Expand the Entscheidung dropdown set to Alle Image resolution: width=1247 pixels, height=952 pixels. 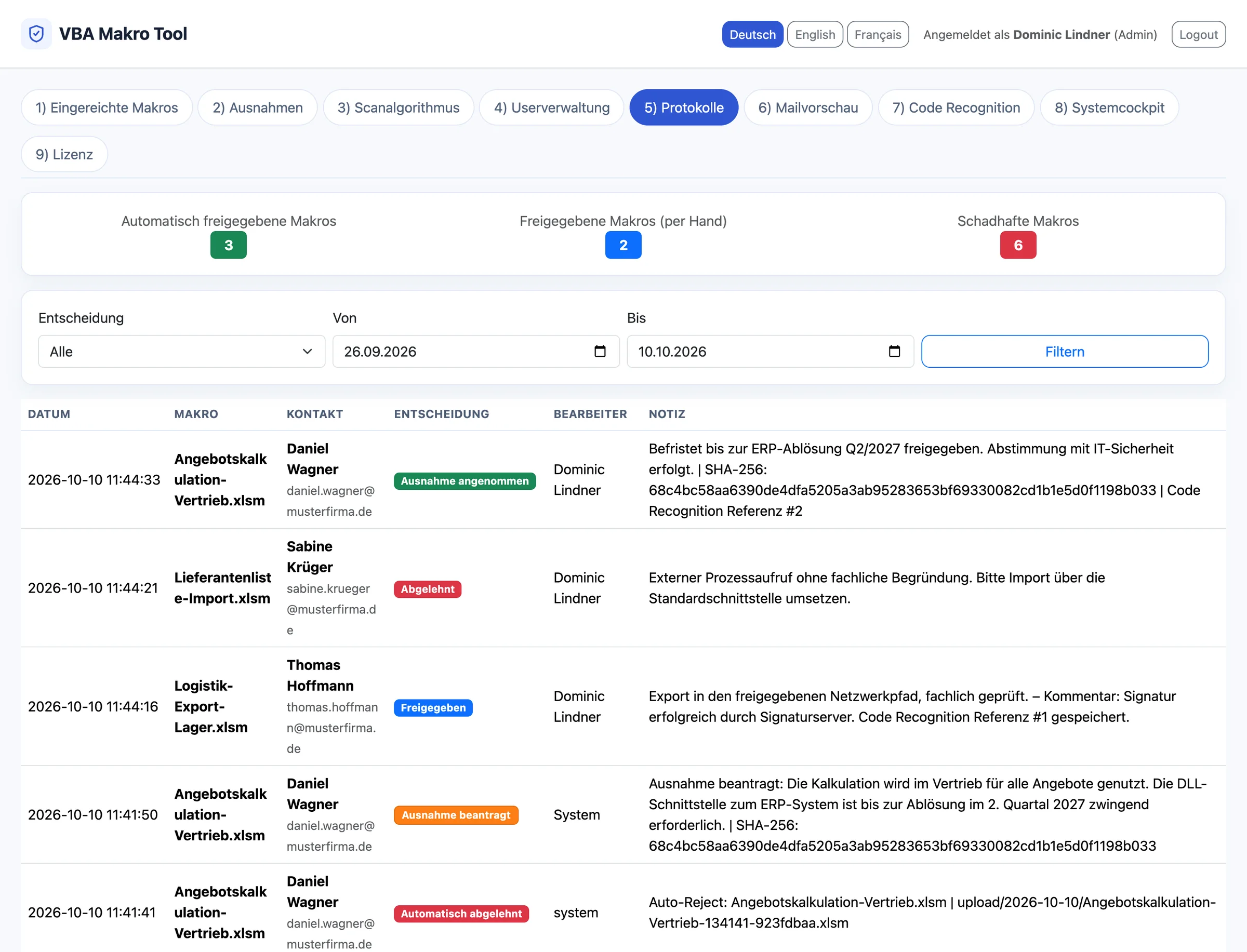(181, 351)
